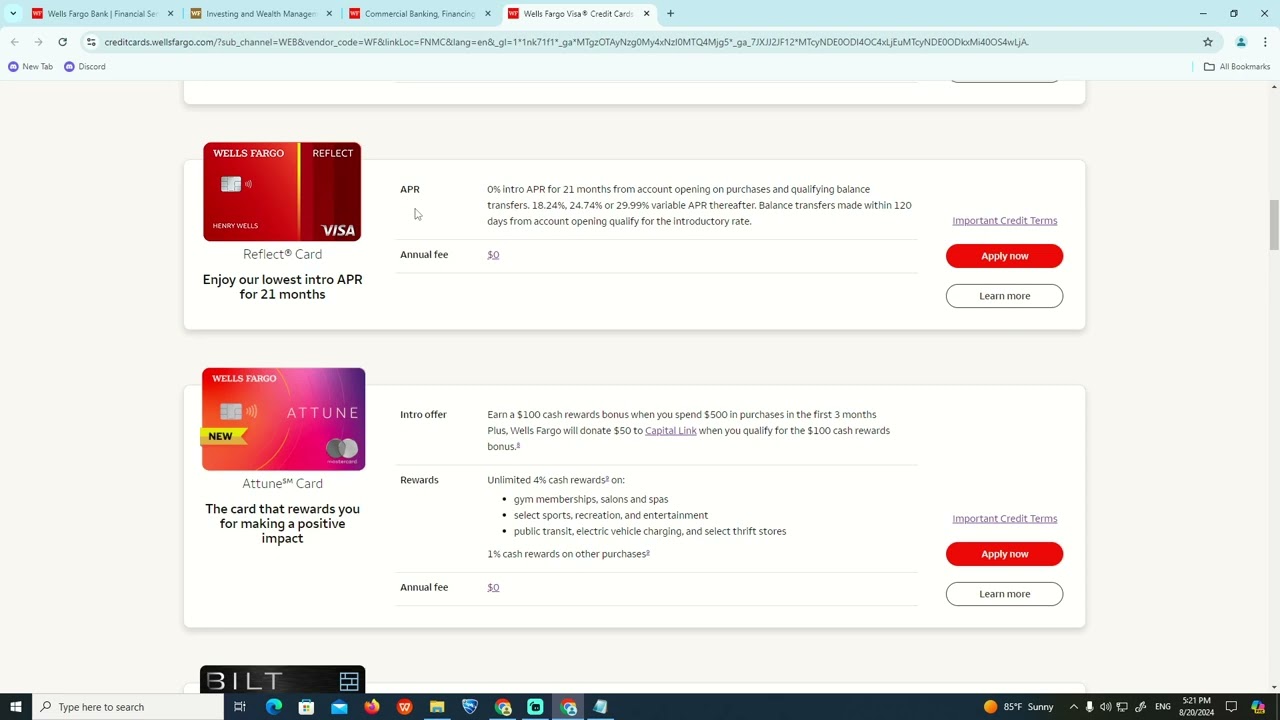Open Reflect card Important Credit Terms

[1004, 221]
